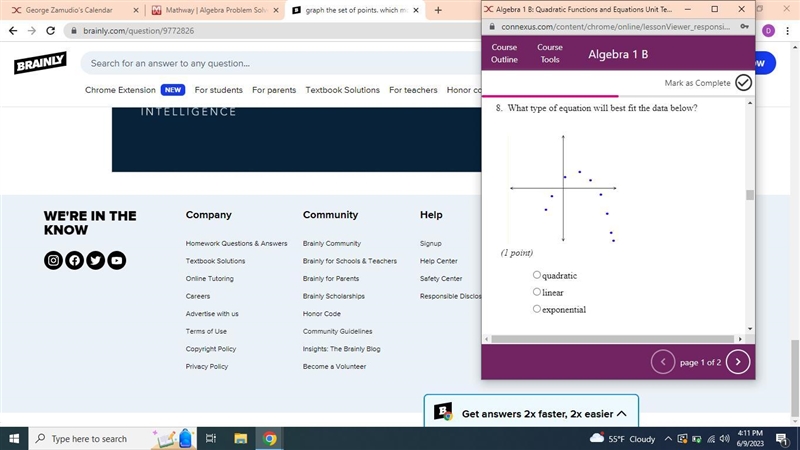
Task: Select the linear answer option
Action: [537, 292]
